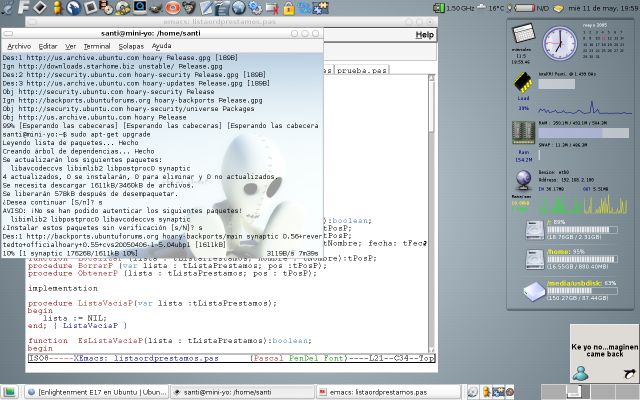The width and height of the screenshot is (640, 400).
Task: Click the XEmacs vertical scrollbar
Action: pyautogui.click(x=432, y=212)
